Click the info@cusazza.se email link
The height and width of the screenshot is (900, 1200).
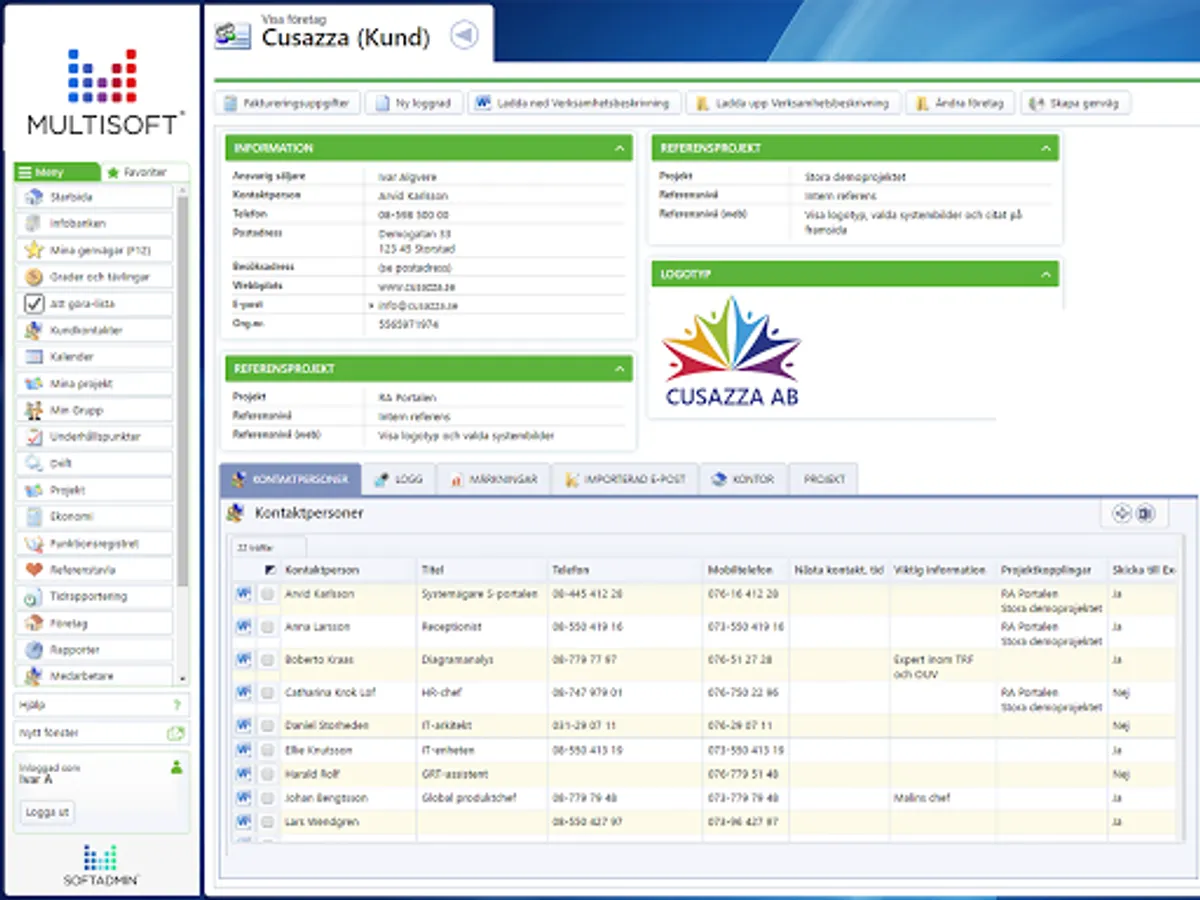(x=417, y=305)
